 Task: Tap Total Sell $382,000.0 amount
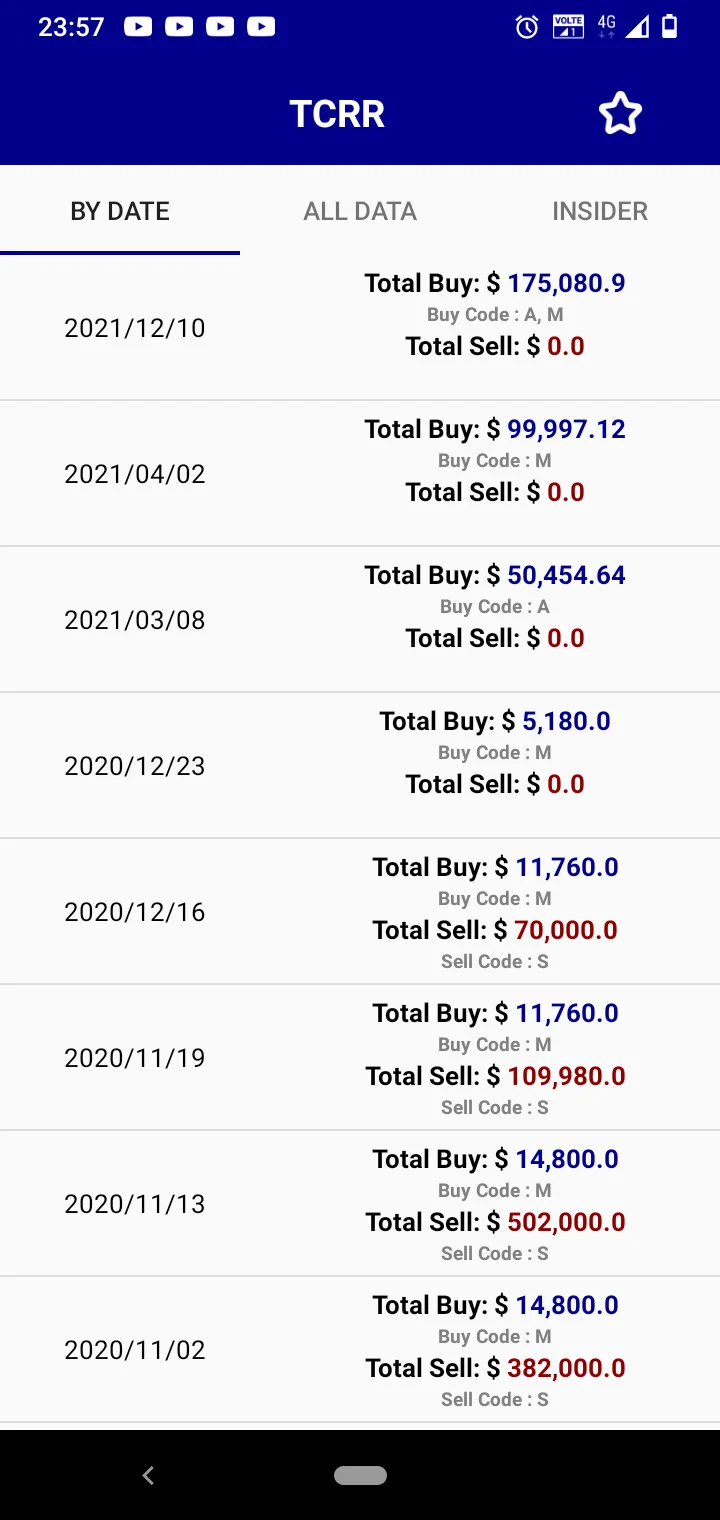[x=495, y=1368]
